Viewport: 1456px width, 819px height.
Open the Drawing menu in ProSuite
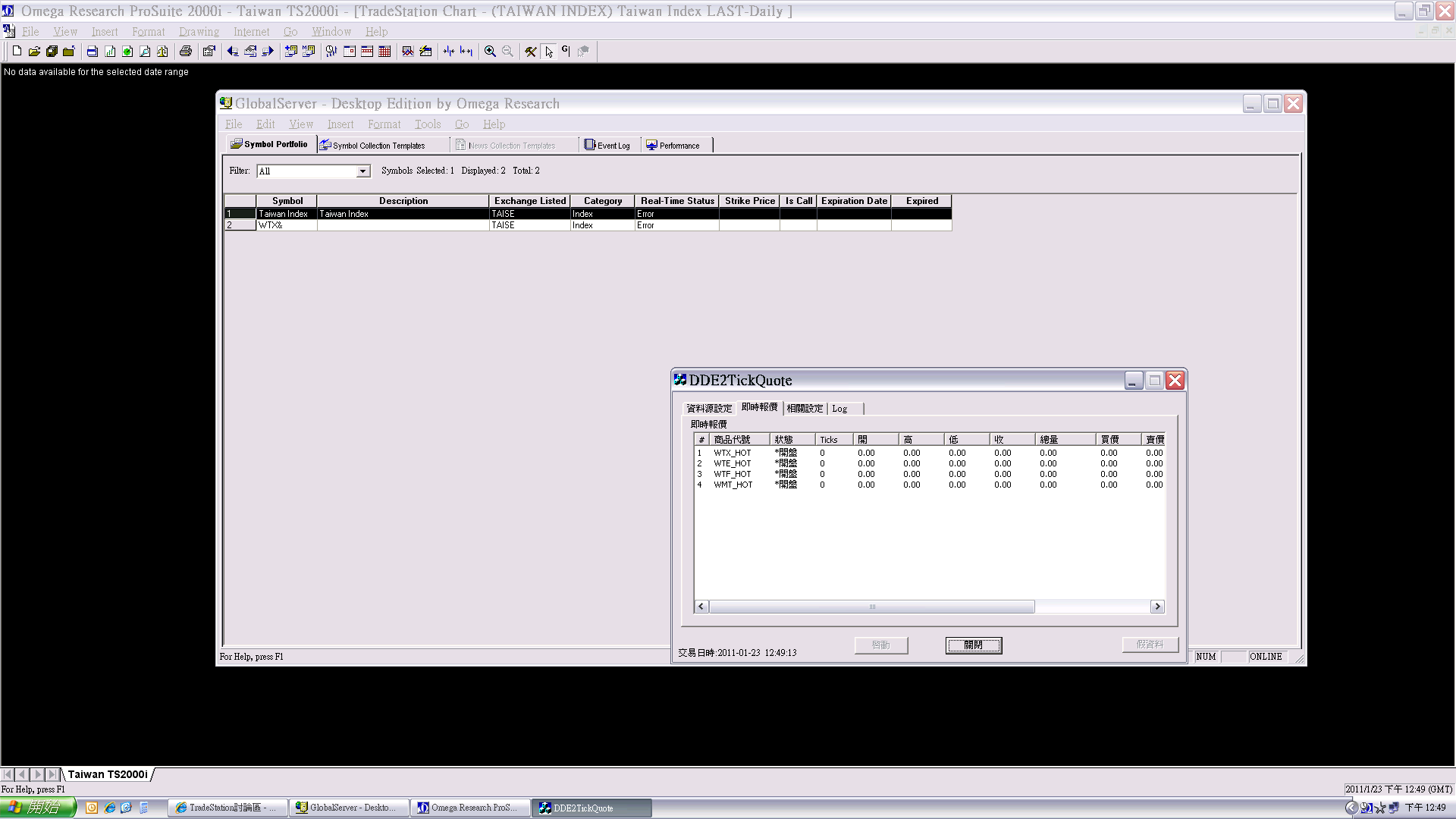coord(199,32)
